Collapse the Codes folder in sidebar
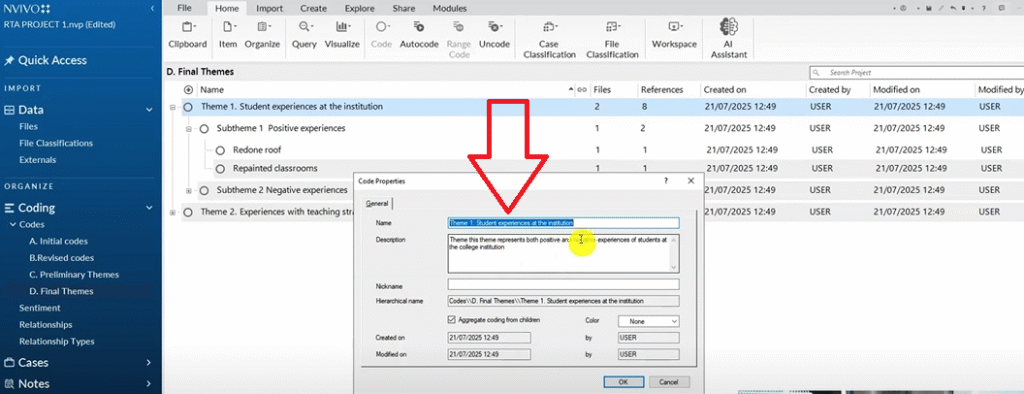The image size is (1024, 394). coord(12,225)
